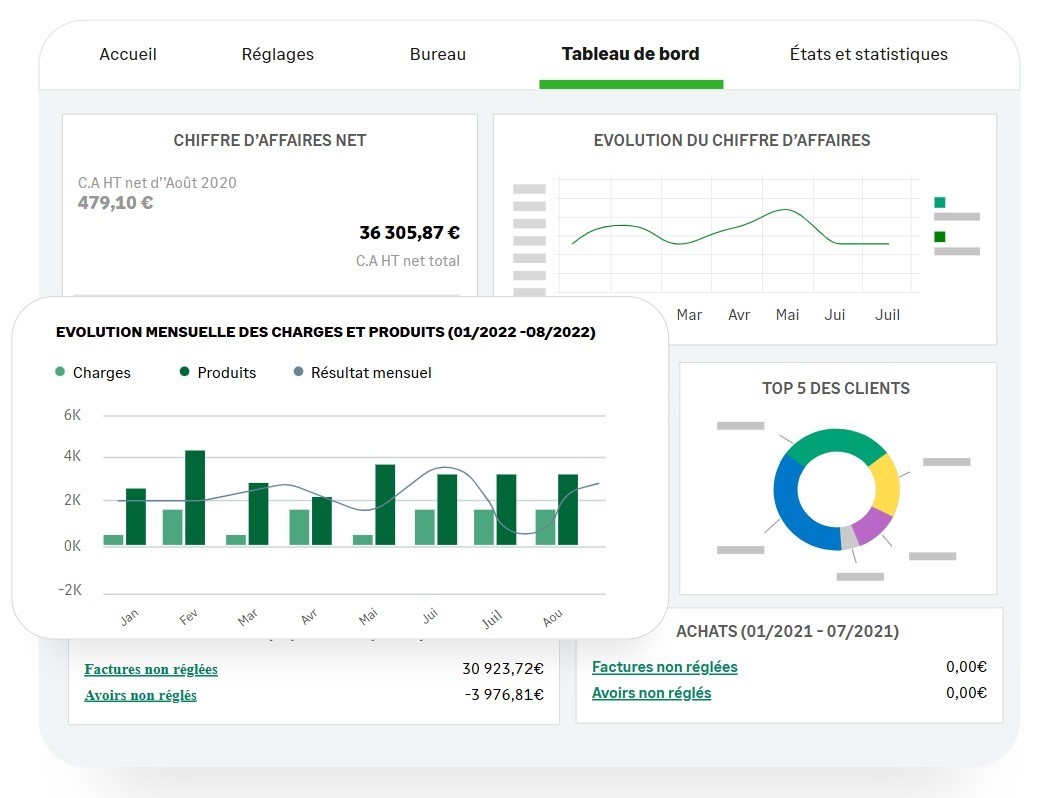This screenshot has width=1056, height=798.
Task: Select the yellow segment of clients donut
Action: pos(885,485)
